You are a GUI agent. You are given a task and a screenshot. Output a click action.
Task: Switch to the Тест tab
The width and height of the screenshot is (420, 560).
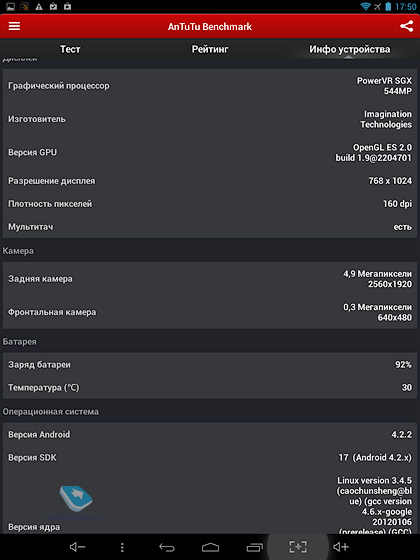(x=70, y=49)
